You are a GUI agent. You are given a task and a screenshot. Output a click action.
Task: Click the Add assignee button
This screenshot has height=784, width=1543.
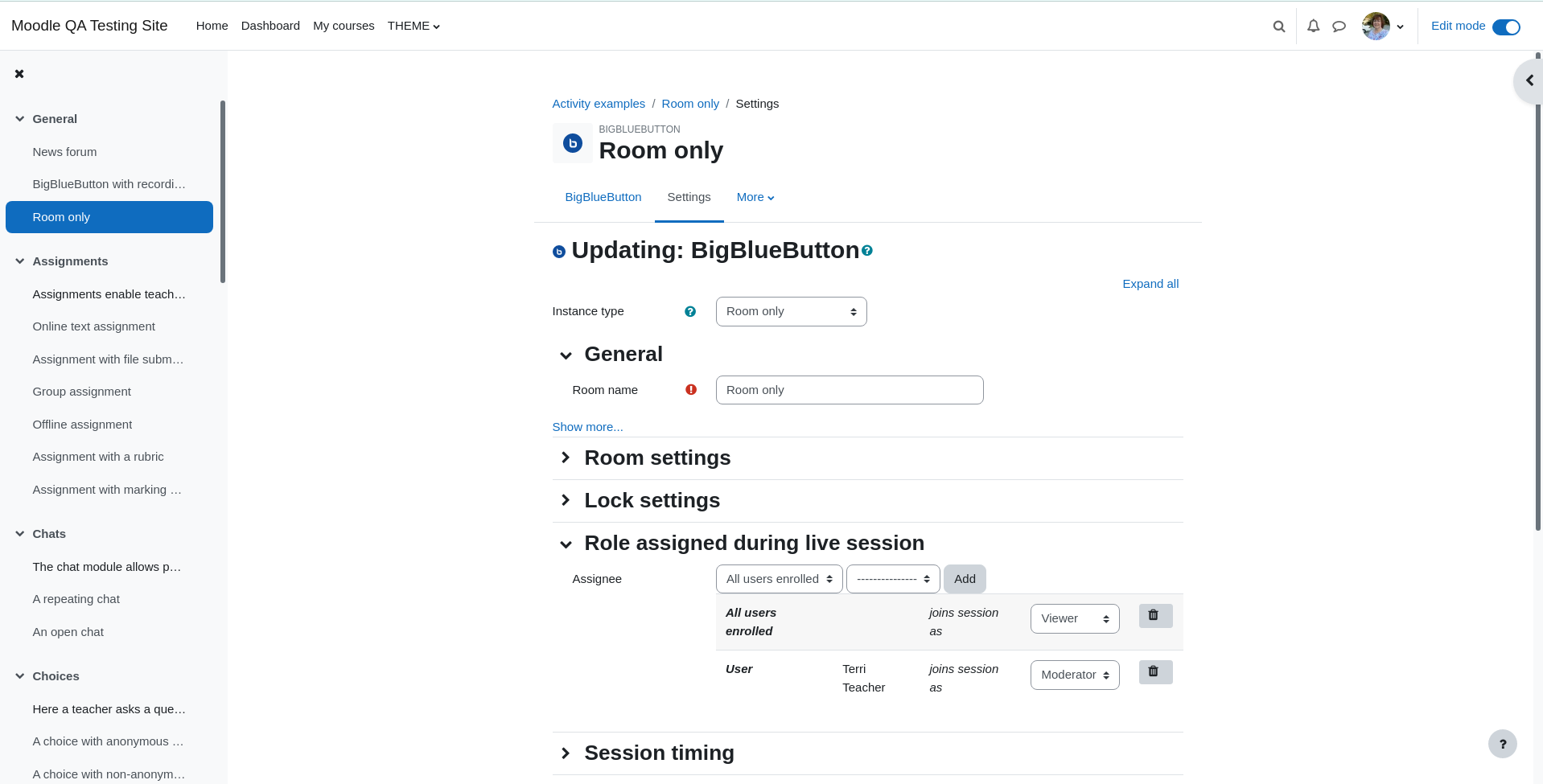(964, 579)
